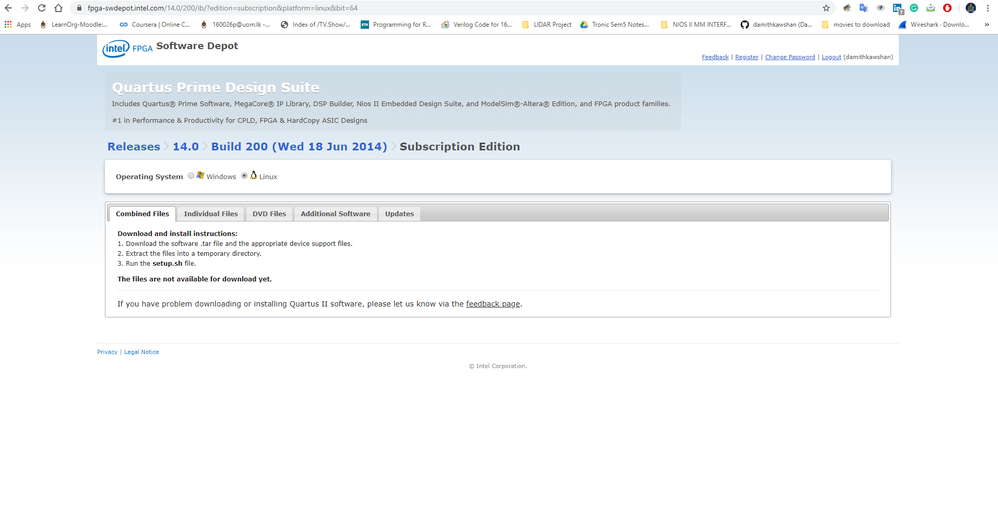Click the browser forward arrow
Image resolution: width=998 pixels, height=519 pixels.
click(25, 8)
